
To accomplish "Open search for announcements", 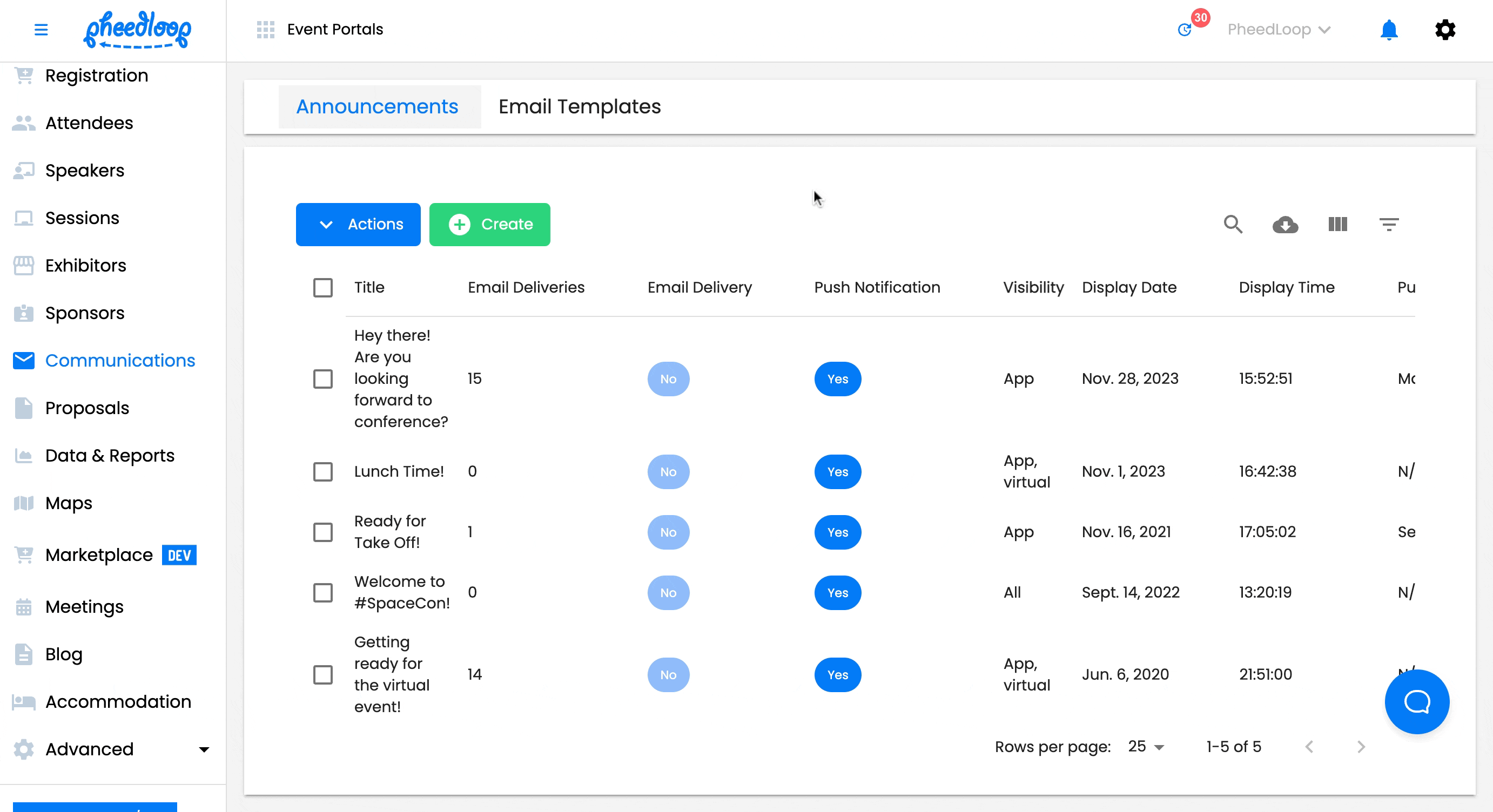I will (x=1233, y=225).
